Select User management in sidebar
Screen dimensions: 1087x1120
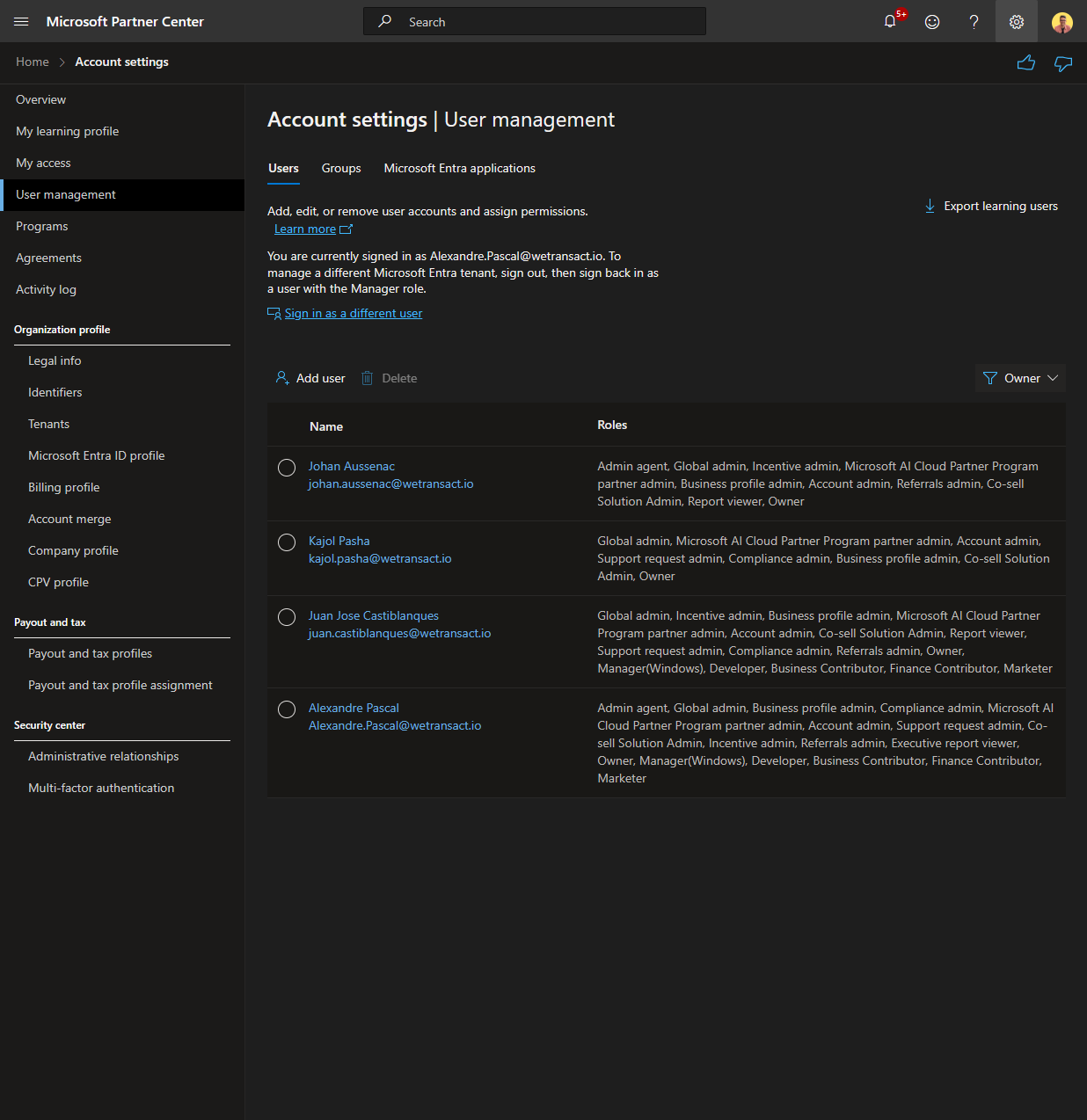coord(122,194)
